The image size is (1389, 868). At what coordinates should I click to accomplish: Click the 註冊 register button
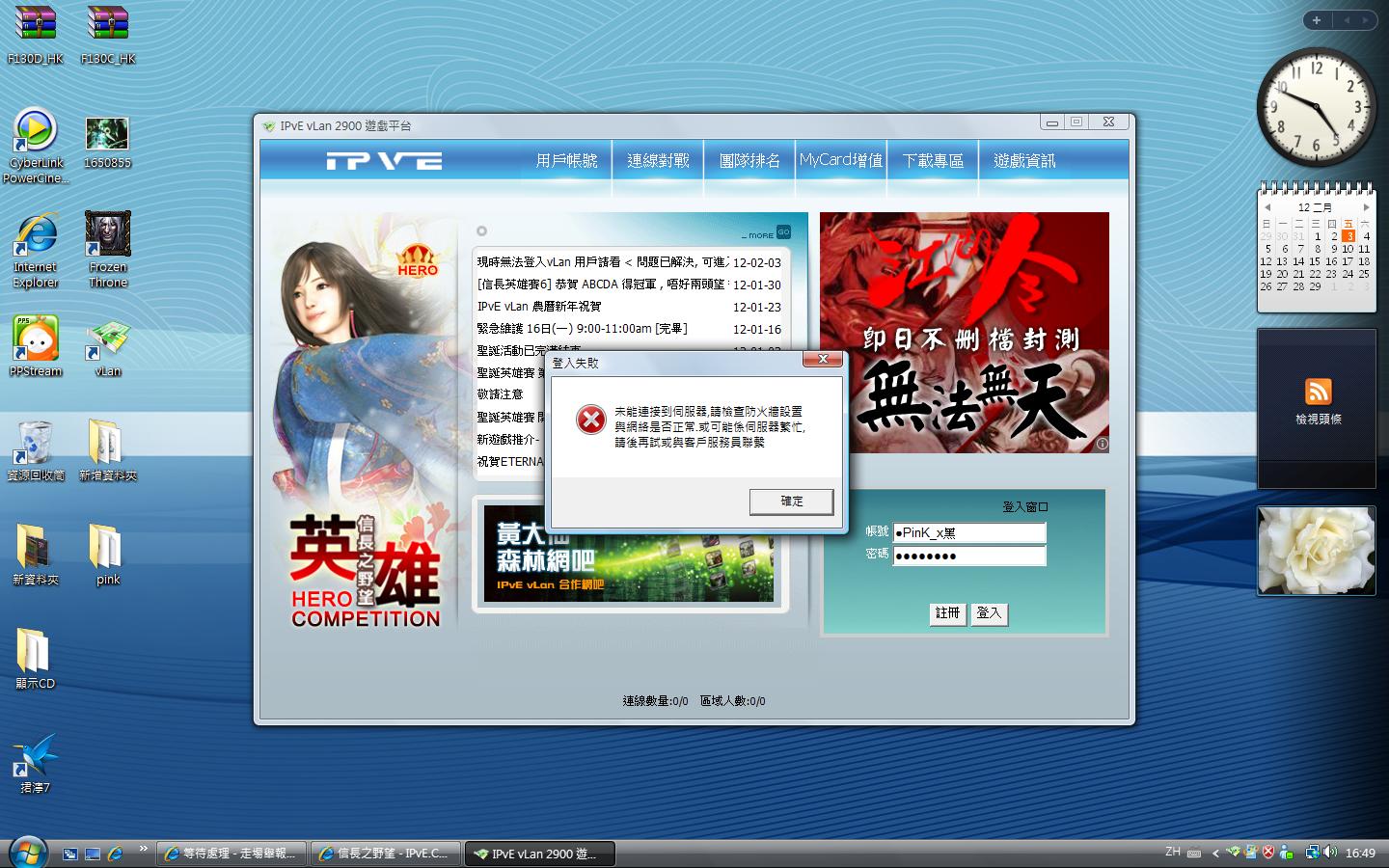[948, 613]
